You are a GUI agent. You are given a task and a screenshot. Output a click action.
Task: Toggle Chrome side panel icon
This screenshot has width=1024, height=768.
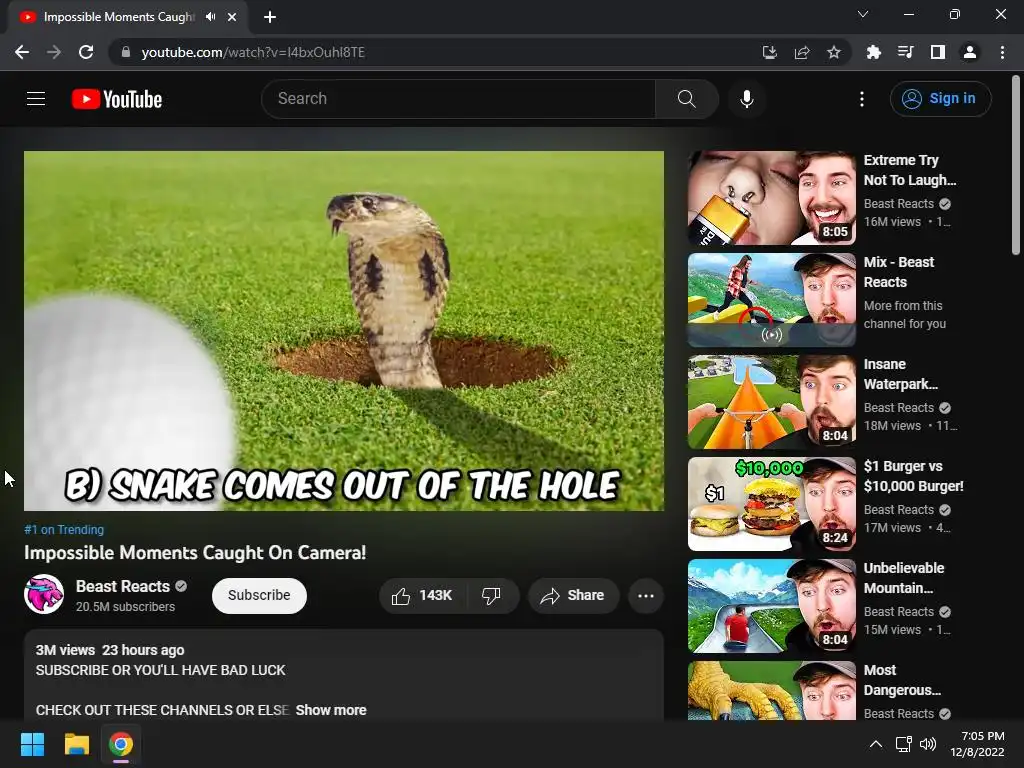click(938, 52)
